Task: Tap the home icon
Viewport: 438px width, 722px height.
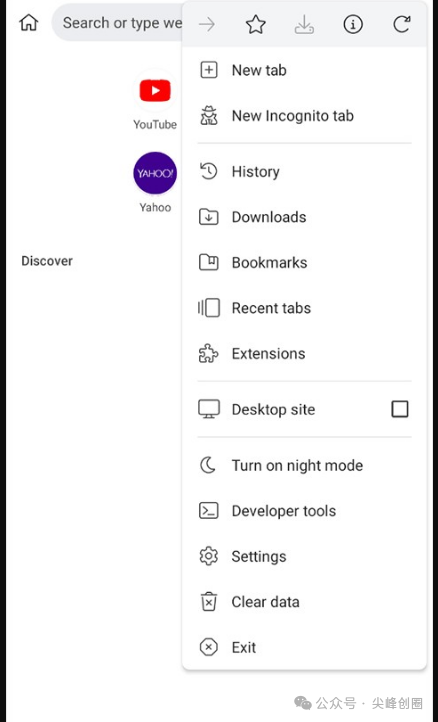Action: (x=29, y=23)
